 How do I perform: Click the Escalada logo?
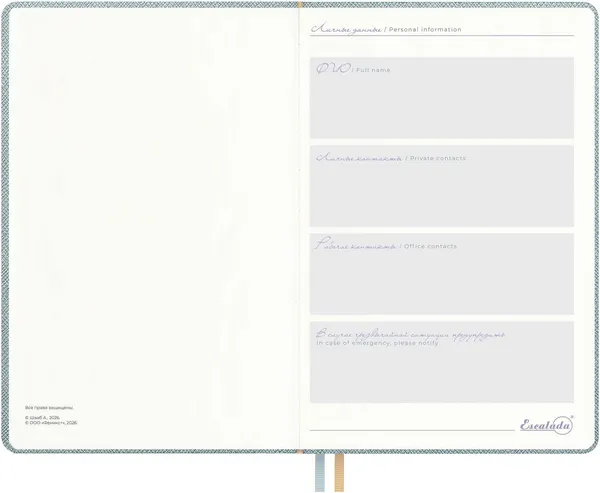coord(546,425)
